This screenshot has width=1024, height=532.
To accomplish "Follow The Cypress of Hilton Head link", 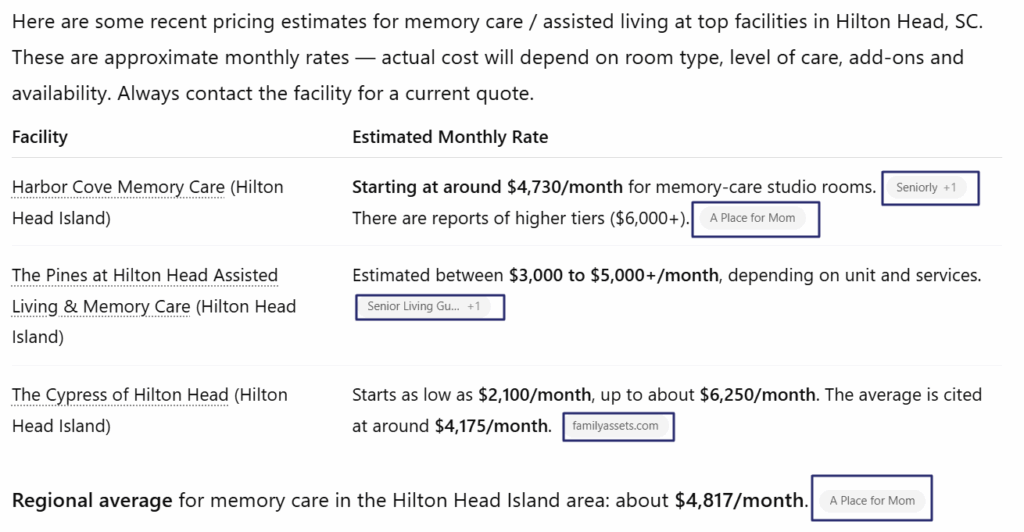I will (x=120, y=395).
